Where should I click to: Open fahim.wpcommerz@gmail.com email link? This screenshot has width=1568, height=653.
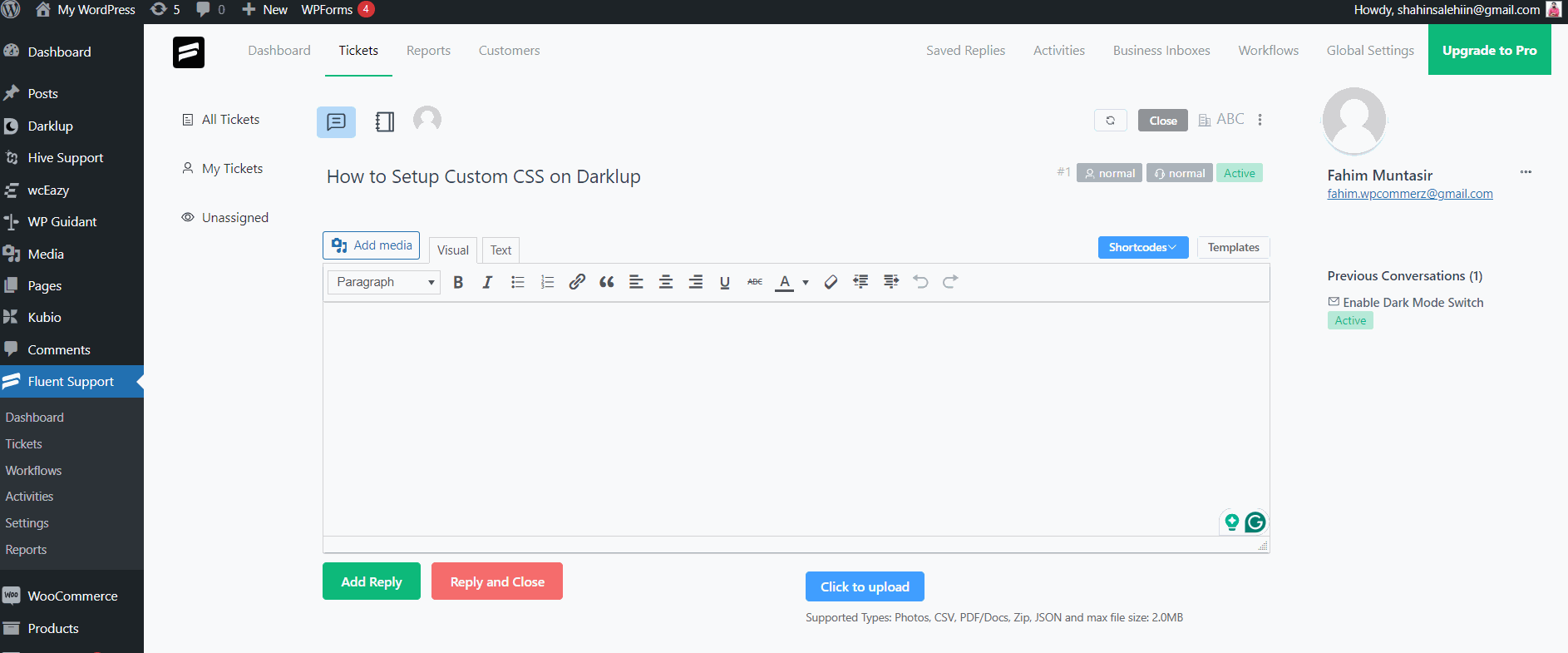tap(1410, 194)
